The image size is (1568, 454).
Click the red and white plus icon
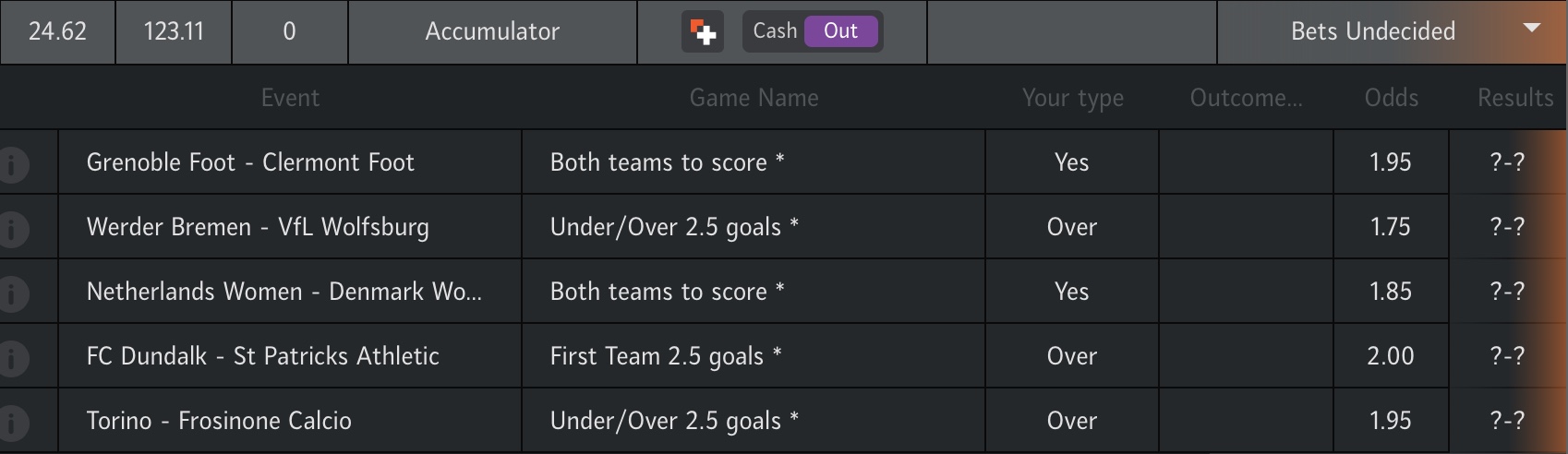(x=703, y=31)
